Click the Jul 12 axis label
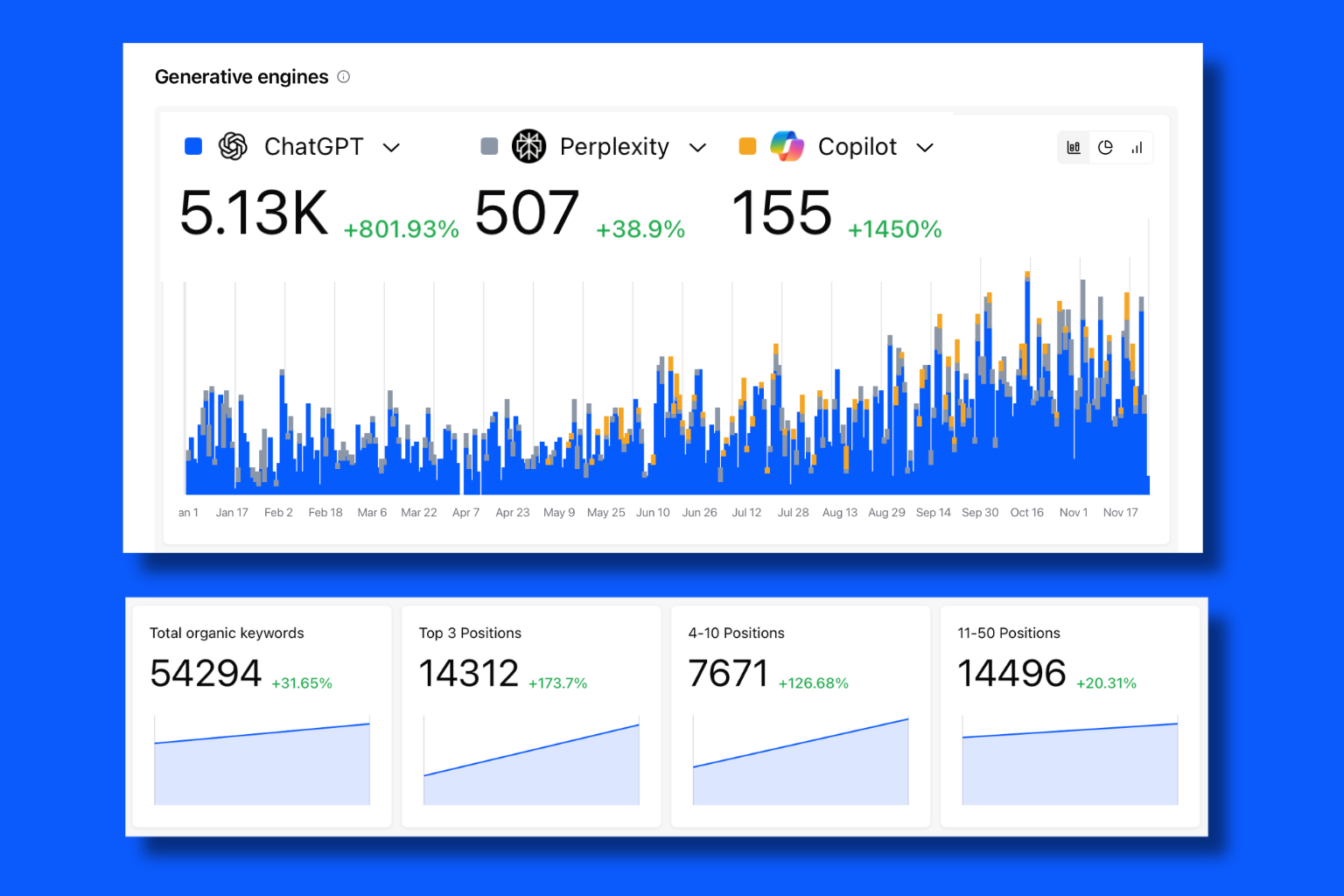The width and height of the screenshot is (1344, 896). [x=746, y=513]
